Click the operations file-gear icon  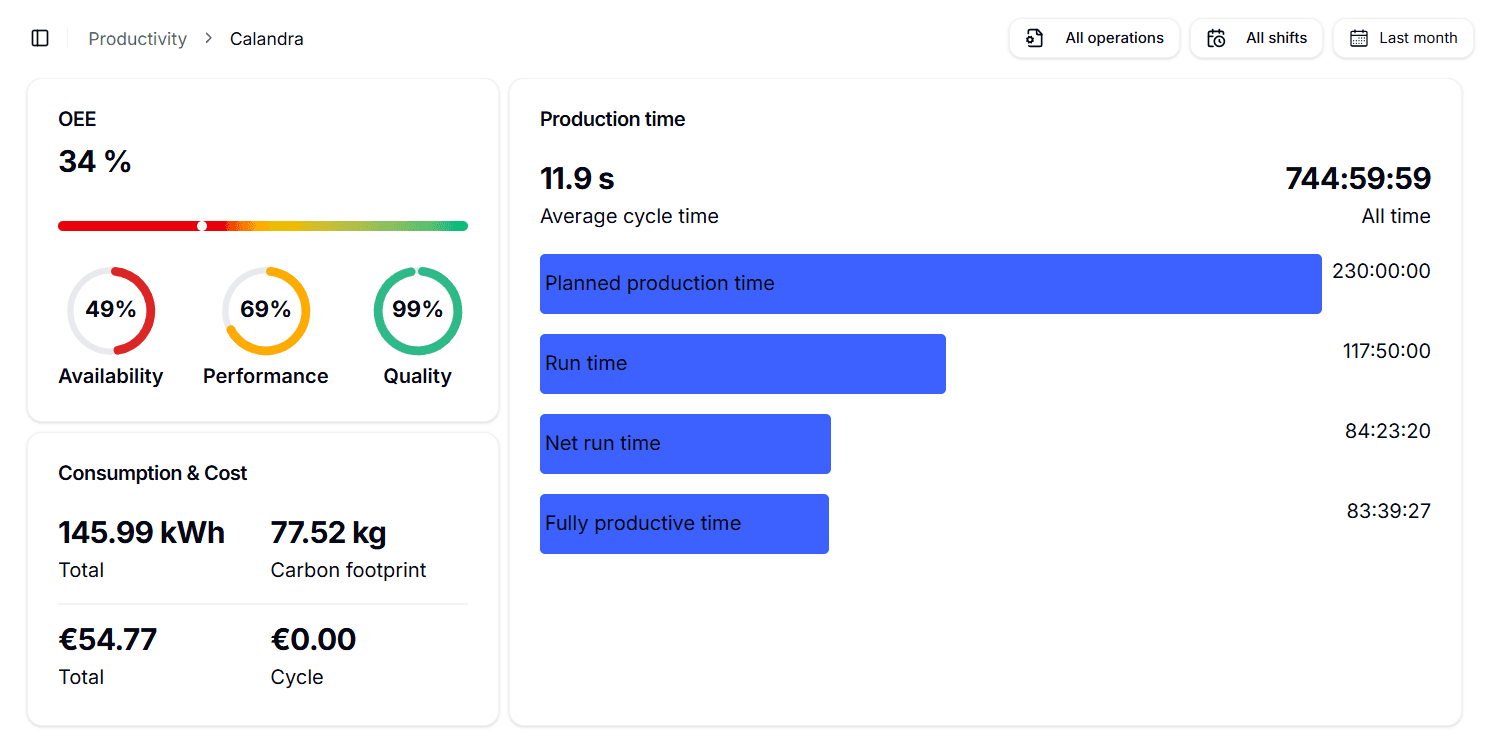pyautogui.click(x=1035, y=38)
